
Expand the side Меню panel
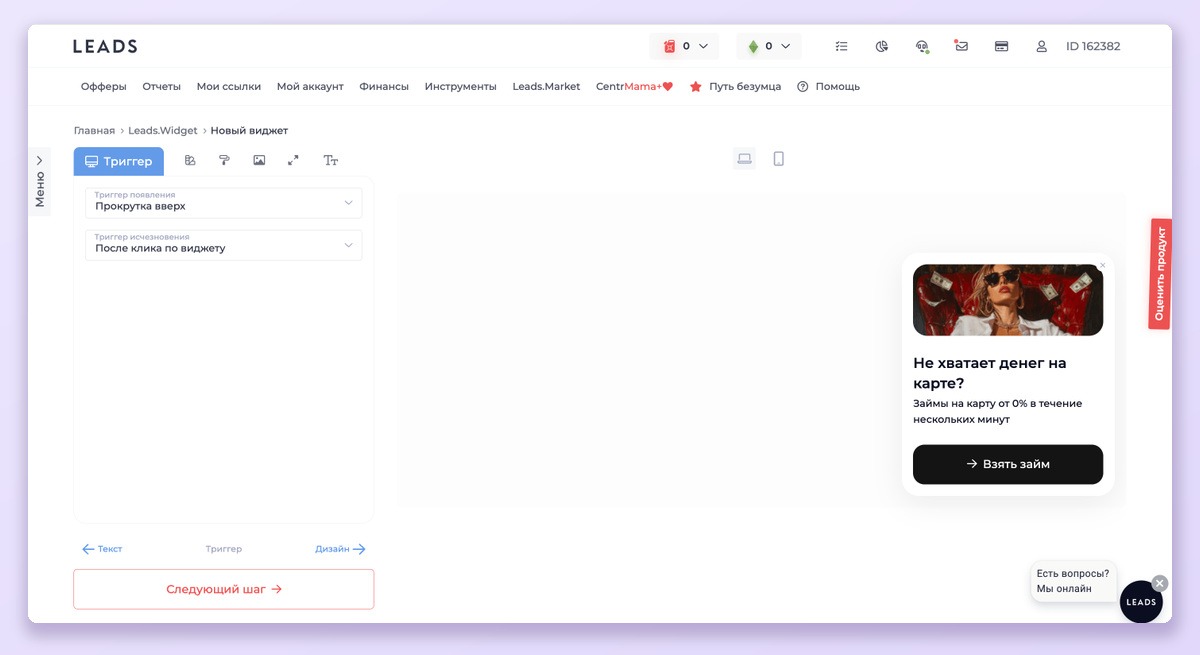[40, 180]
